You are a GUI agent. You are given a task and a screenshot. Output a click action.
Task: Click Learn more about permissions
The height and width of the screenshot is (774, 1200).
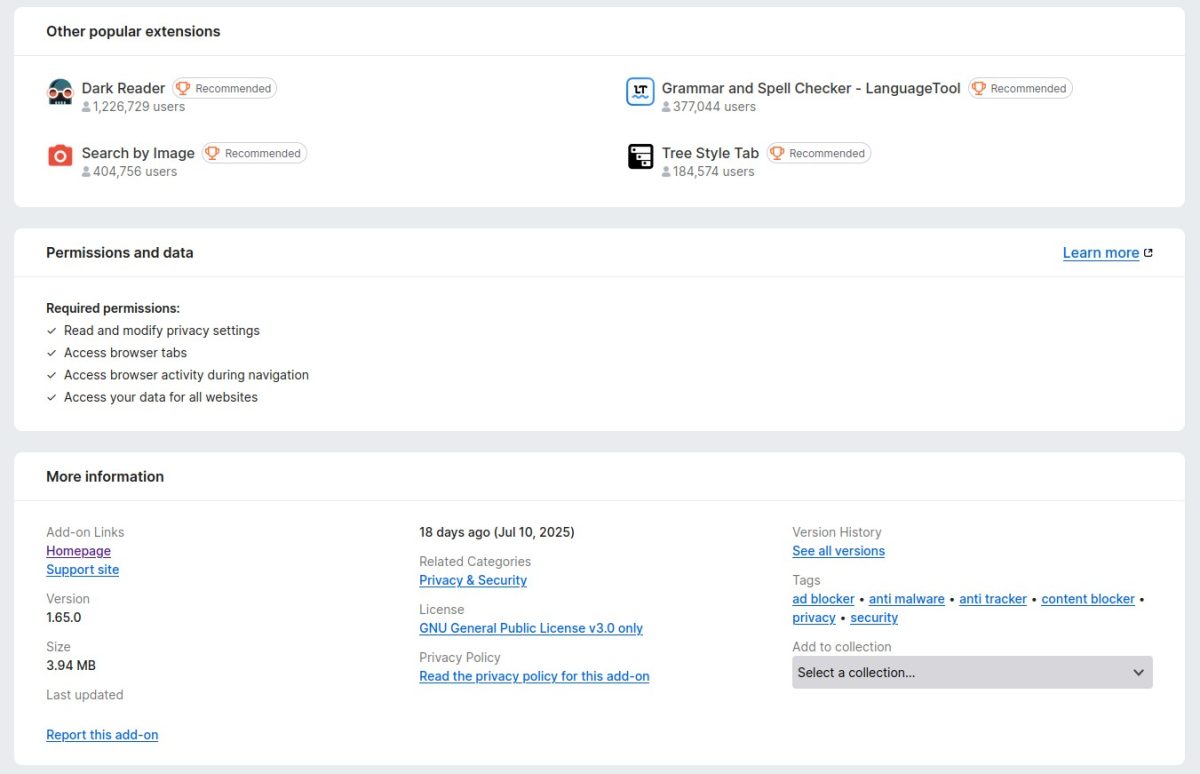pos(1100,252)
